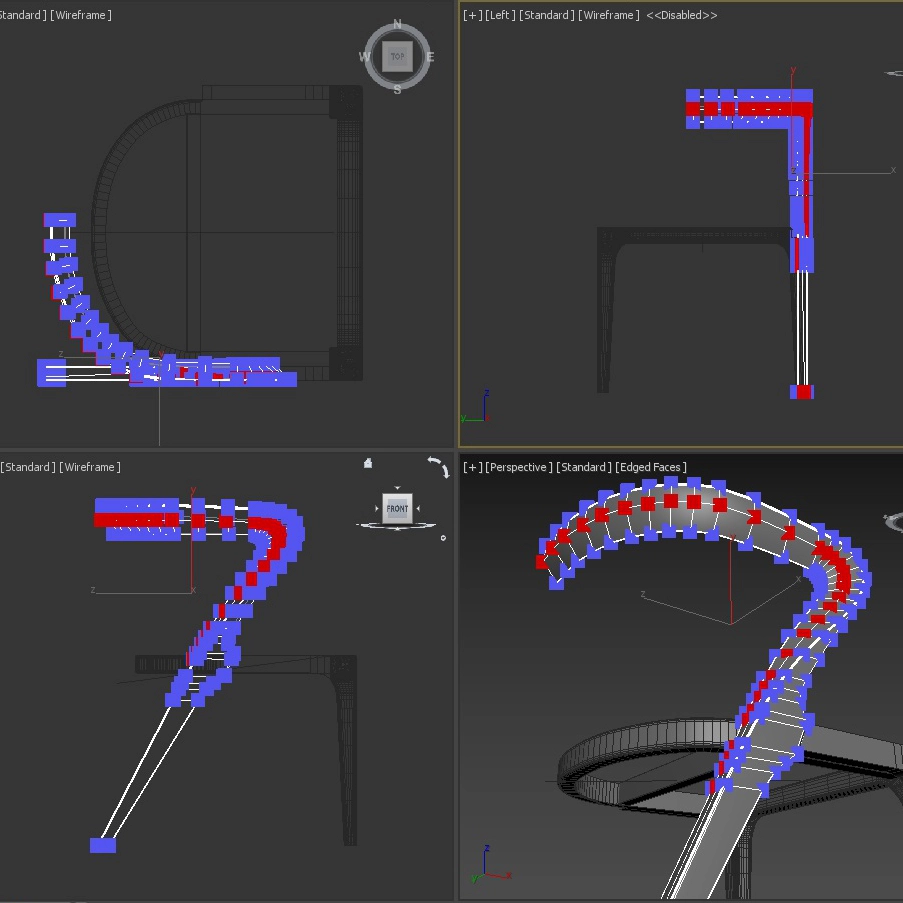Click the TOP face of the ViewCube

(397, 56)
